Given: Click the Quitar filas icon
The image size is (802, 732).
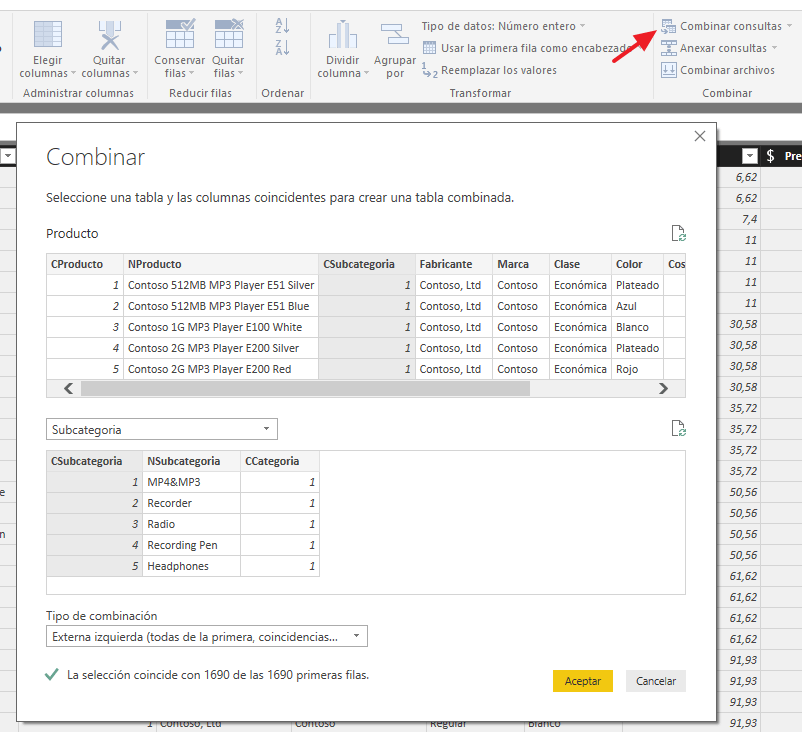Looking at the screenshot, I should pos(229,34).
